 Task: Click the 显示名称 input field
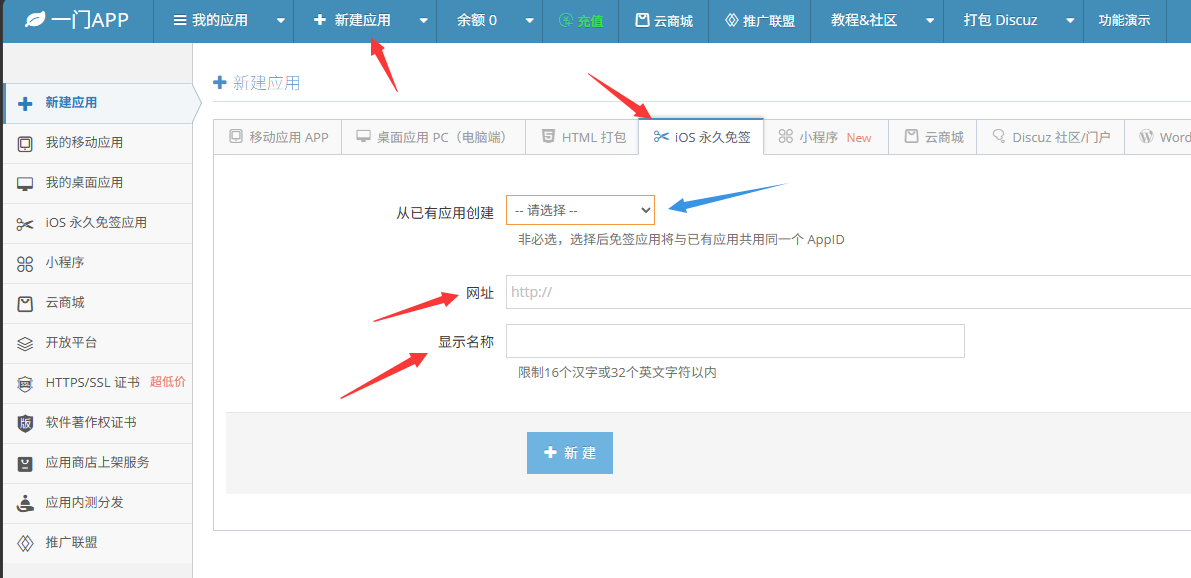click(x=735, y=341)
